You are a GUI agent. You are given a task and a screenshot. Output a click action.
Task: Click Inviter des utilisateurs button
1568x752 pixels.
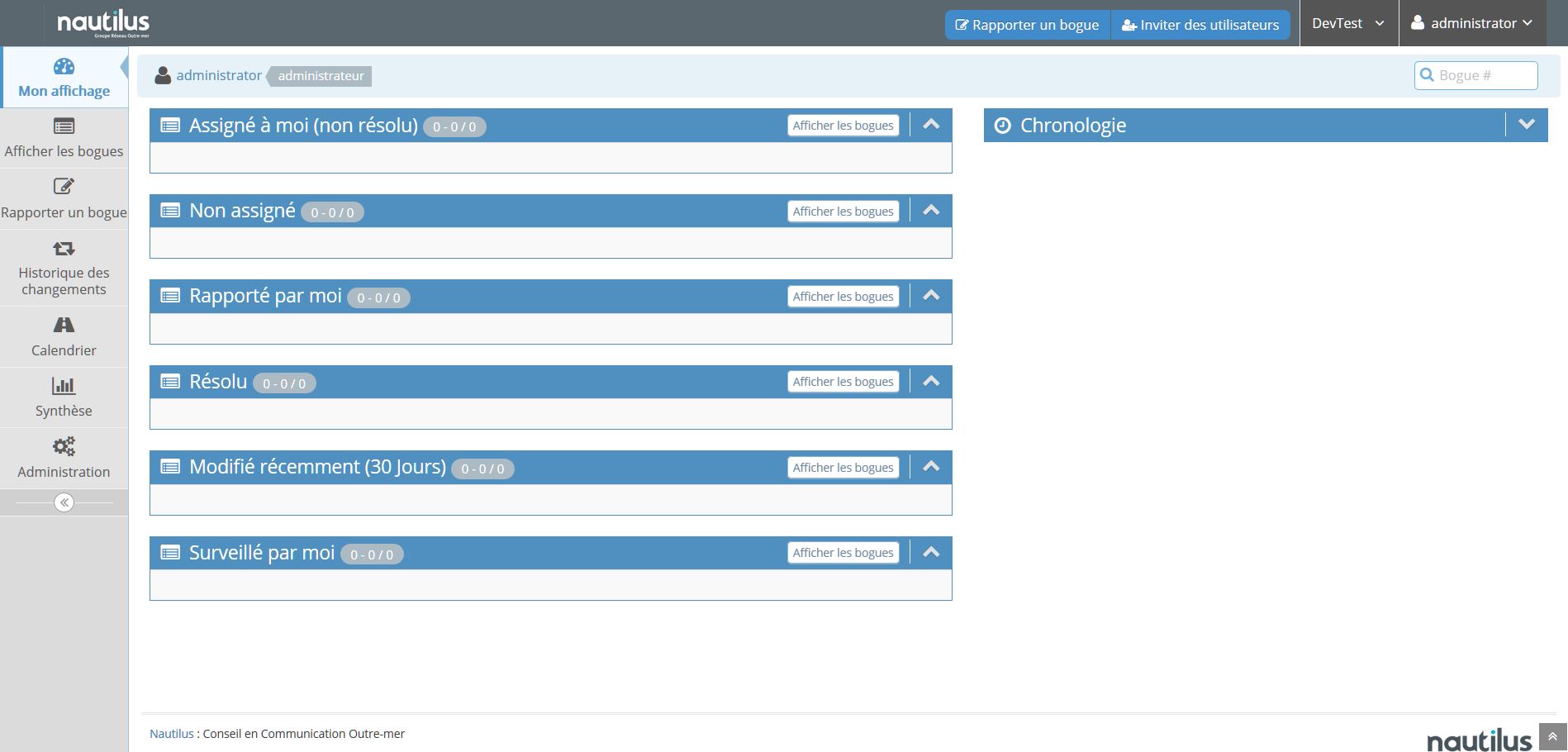point(1200,25)
